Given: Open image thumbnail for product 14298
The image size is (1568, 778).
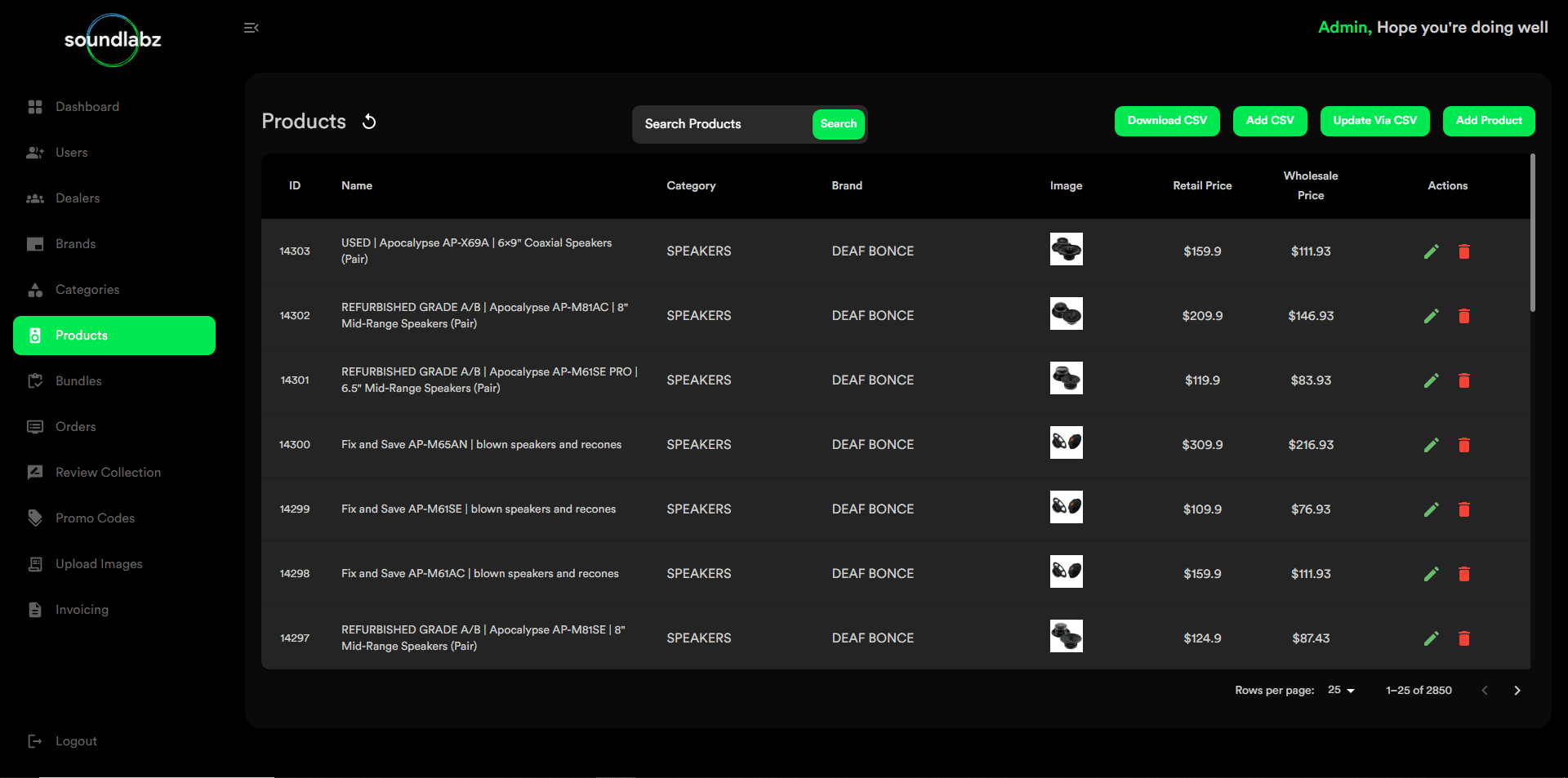Looking at the screenshot, I should 1066,571.
